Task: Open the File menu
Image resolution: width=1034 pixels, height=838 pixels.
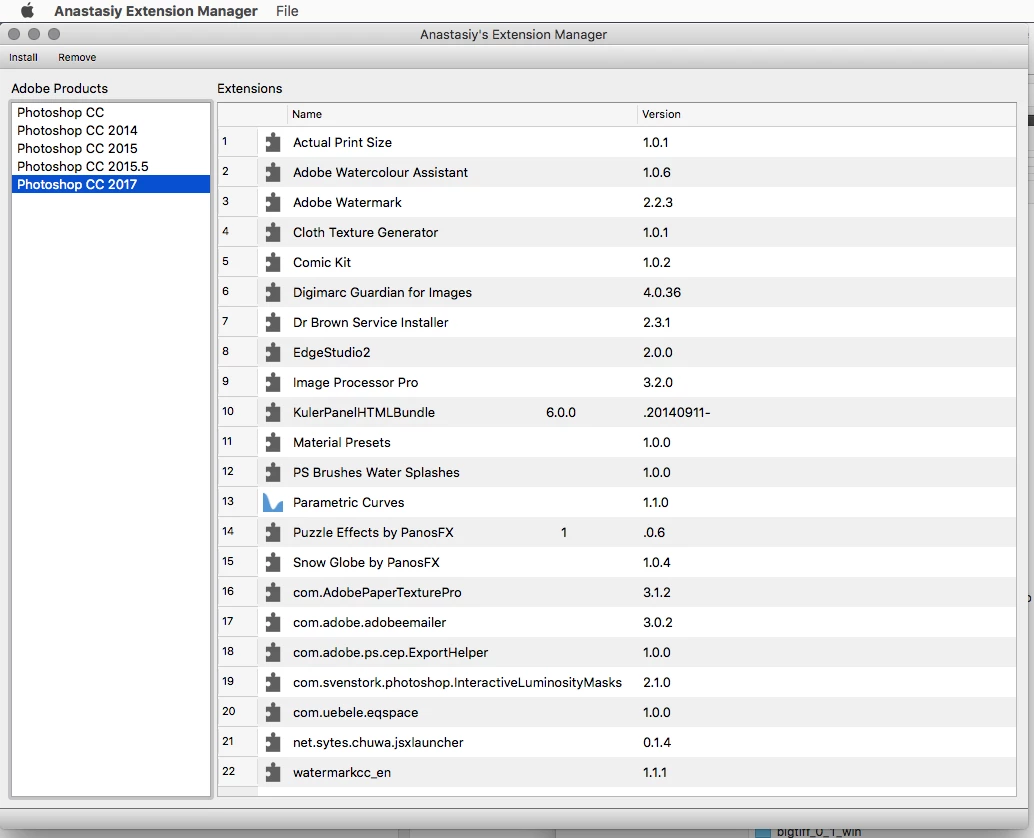Action: click(287, 11)
